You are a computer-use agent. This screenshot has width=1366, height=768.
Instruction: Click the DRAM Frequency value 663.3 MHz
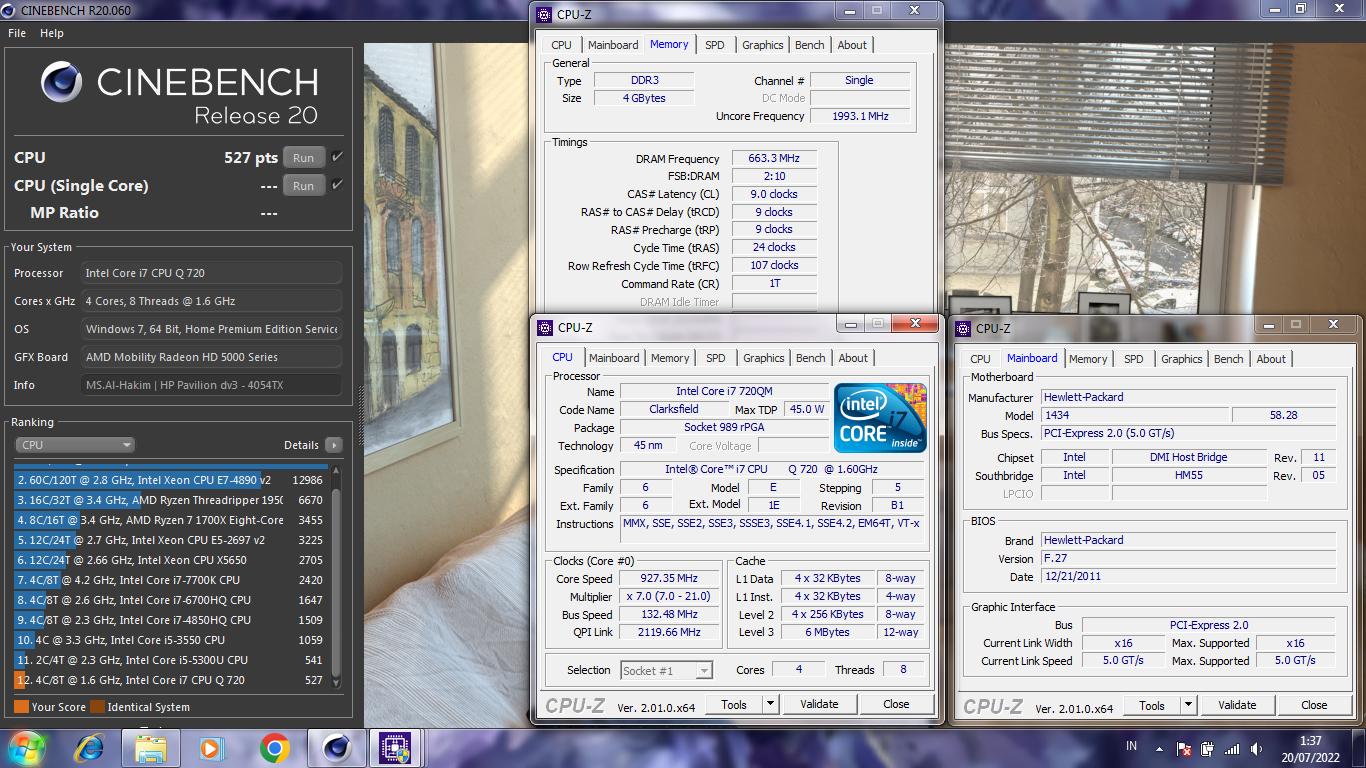774,159
